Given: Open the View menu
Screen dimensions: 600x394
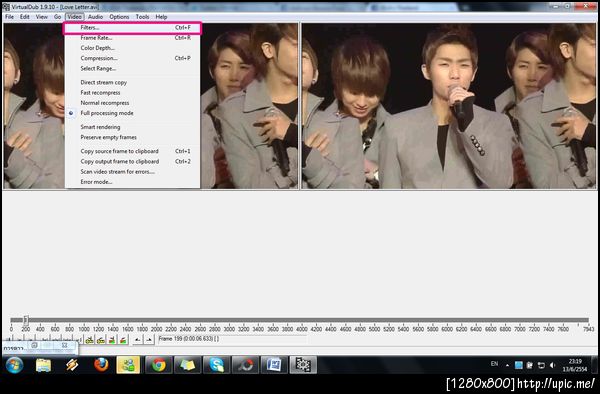Looking at the screenshot, I should (42, 17).
